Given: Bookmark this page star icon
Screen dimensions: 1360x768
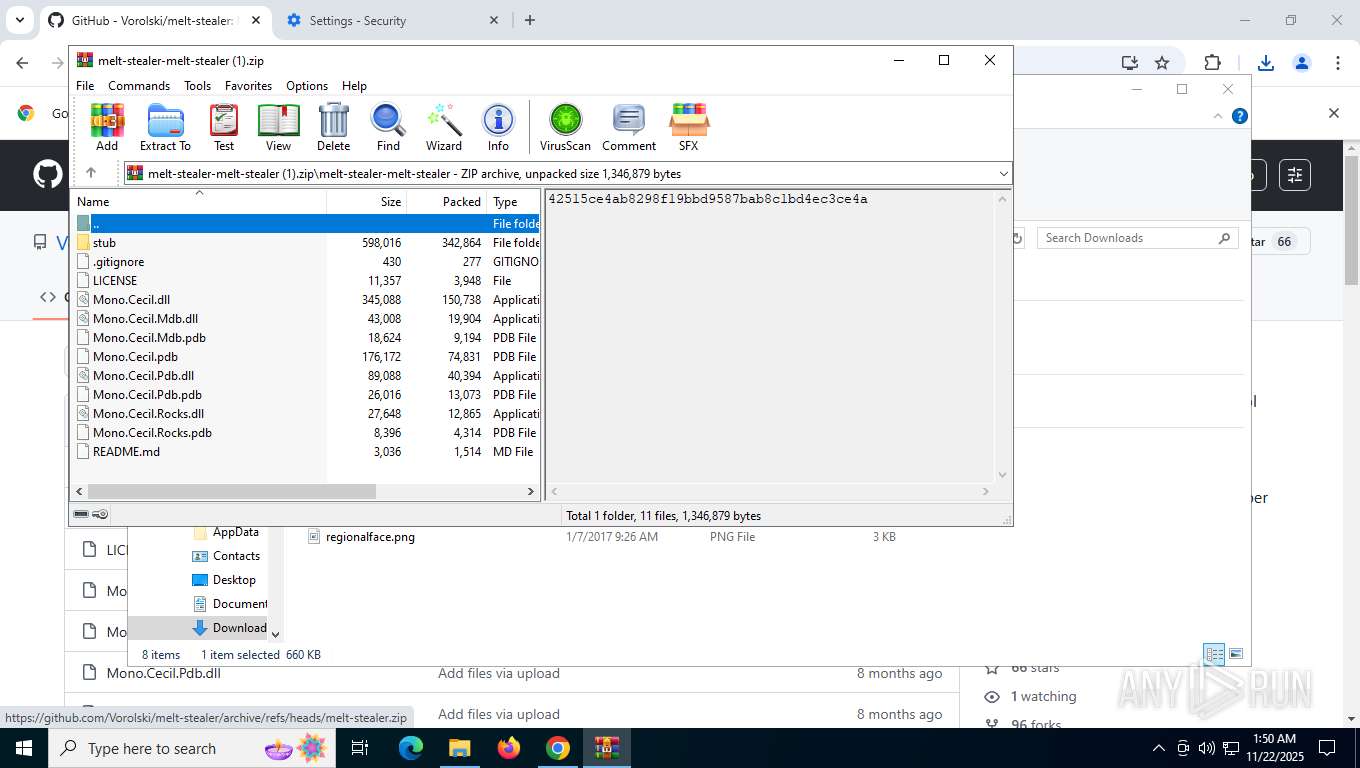Looking at the screenshot, I should click(1162, 62).
